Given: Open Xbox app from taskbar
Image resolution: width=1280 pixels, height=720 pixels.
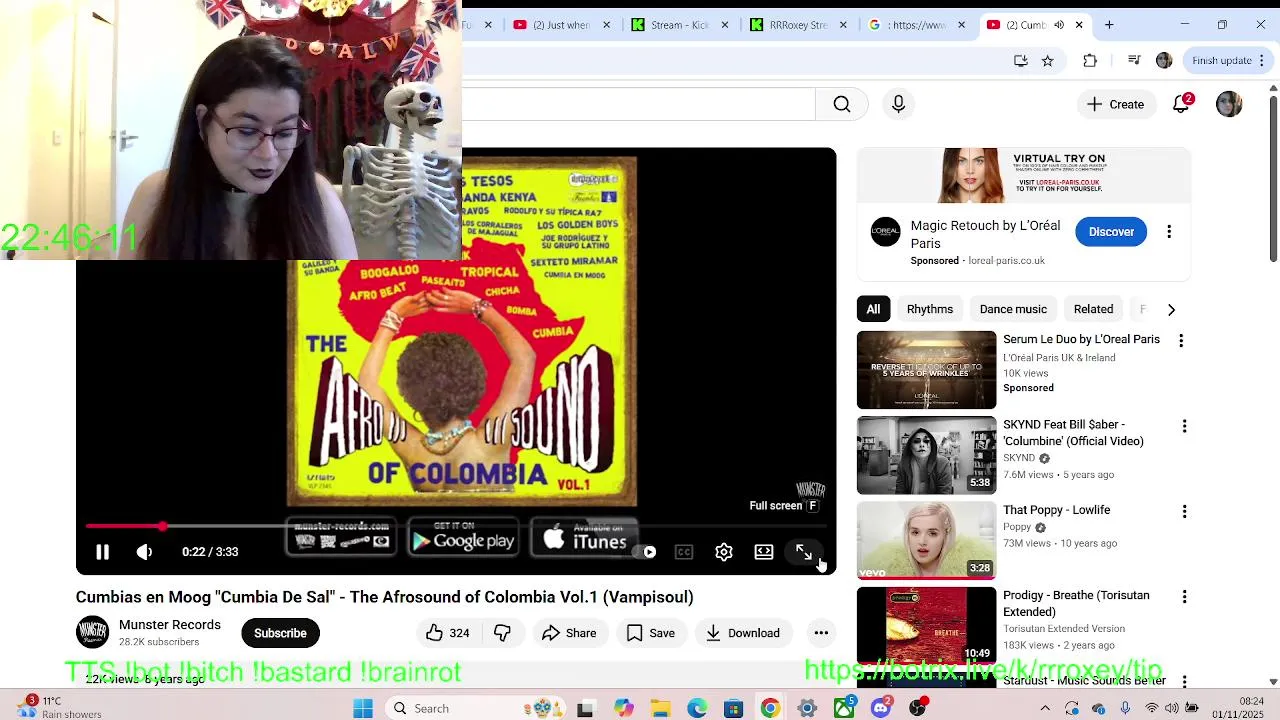Looking at the screenshot, I should click(x=845, y=709).
